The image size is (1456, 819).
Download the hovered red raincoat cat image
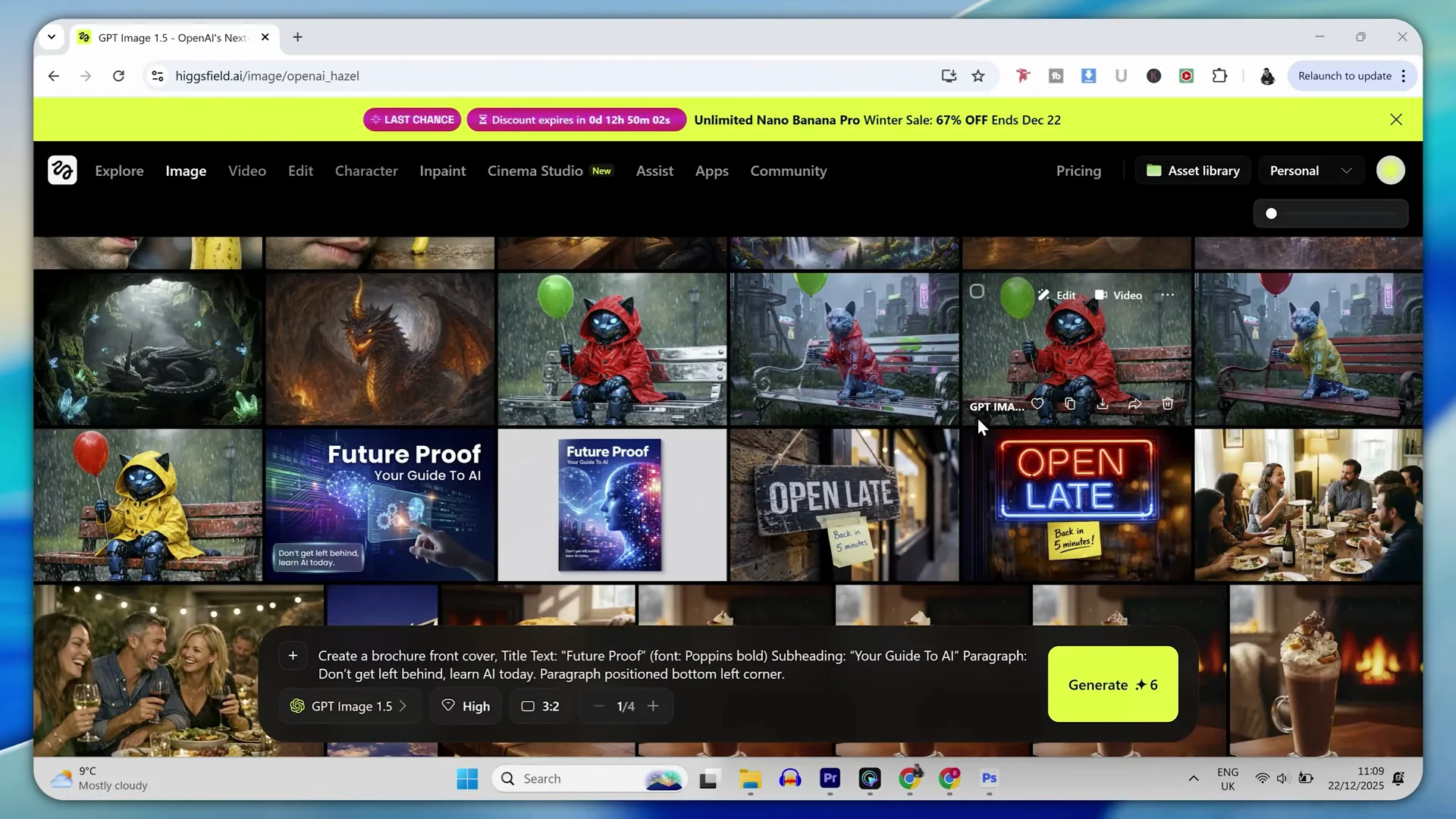click(x=1103, y=404)
